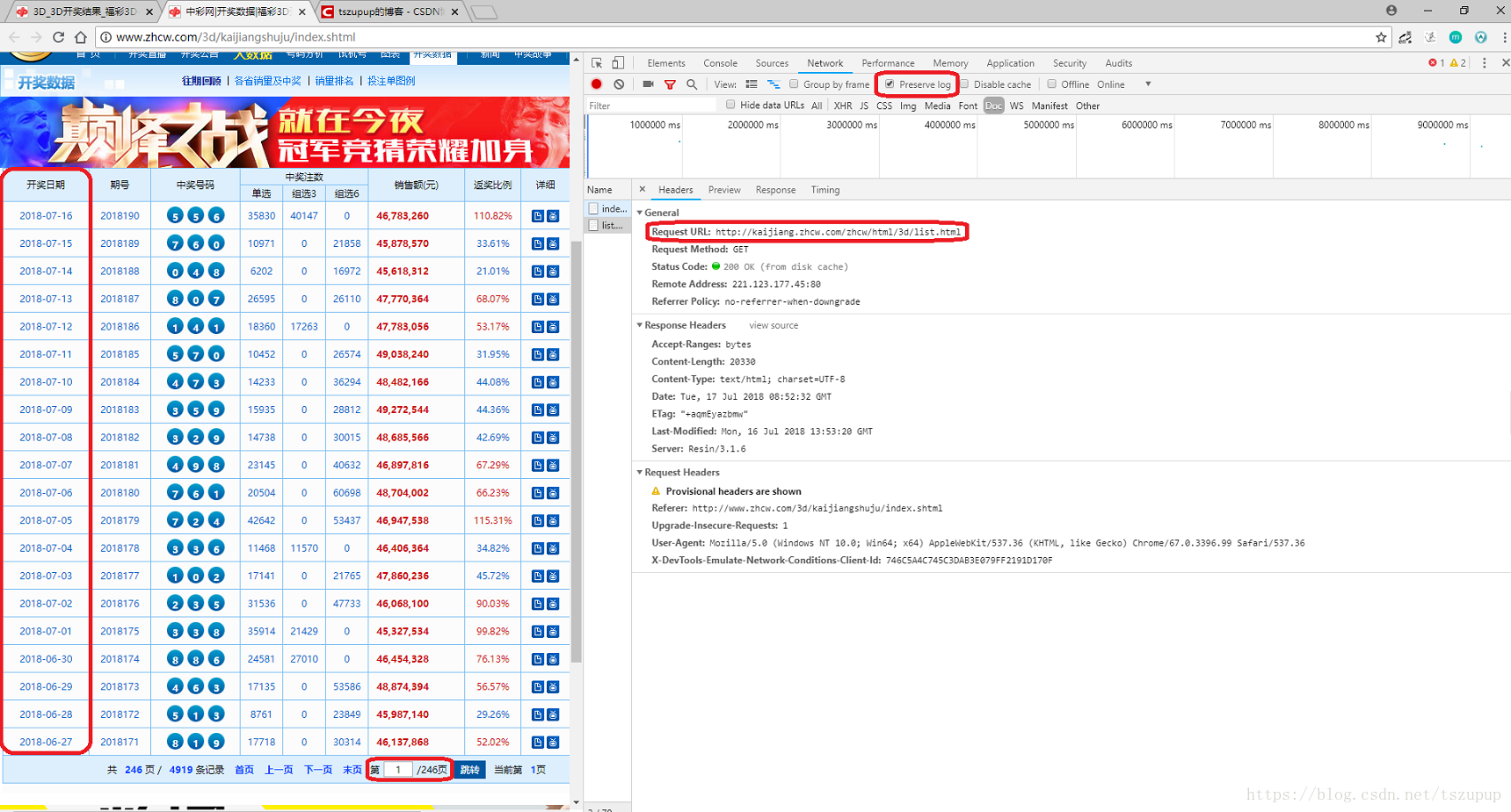This screenshot has height=812, width=1511.
Task: Filter requests by Img type
Action: point(908,105)
